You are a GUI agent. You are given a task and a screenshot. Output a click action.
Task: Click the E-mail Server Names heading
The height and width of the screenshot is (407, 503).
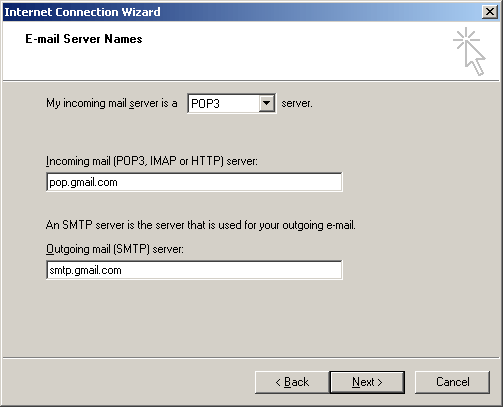(x=84, y=39)
